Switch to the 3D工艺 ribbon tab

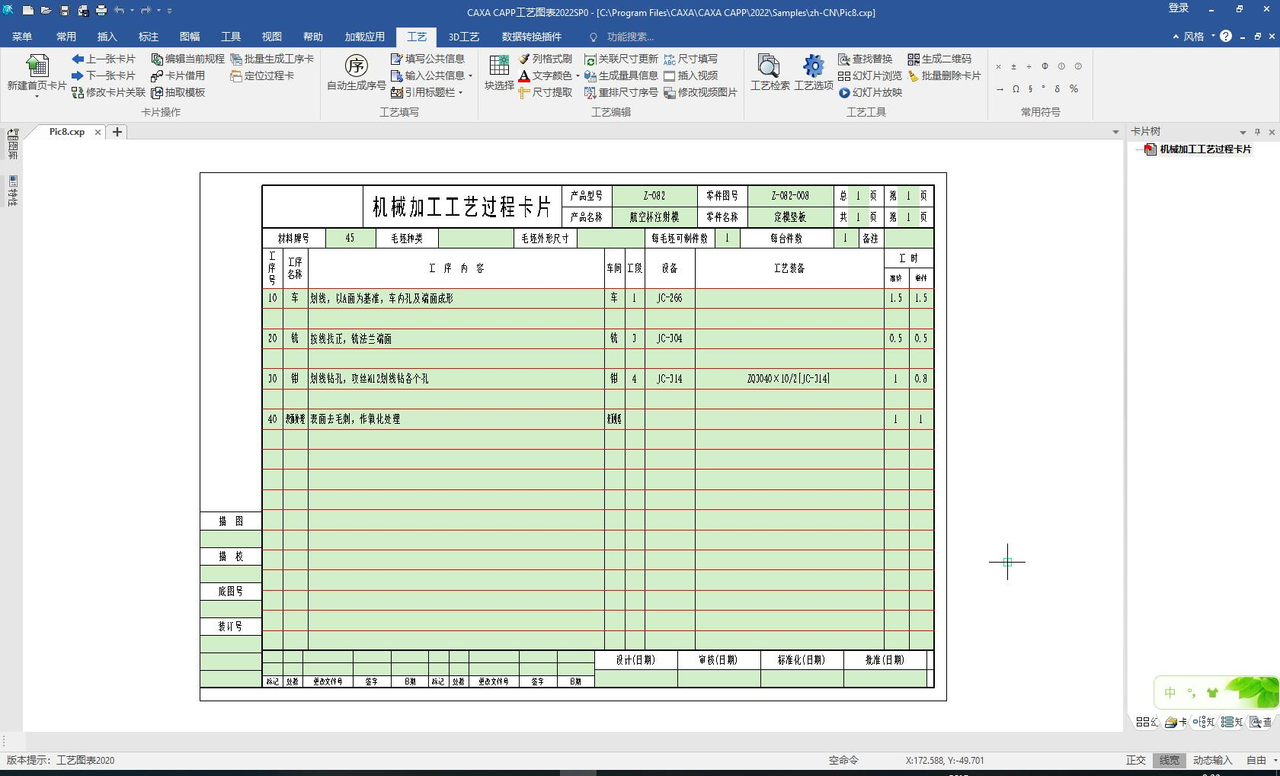(x=463, y=37)
